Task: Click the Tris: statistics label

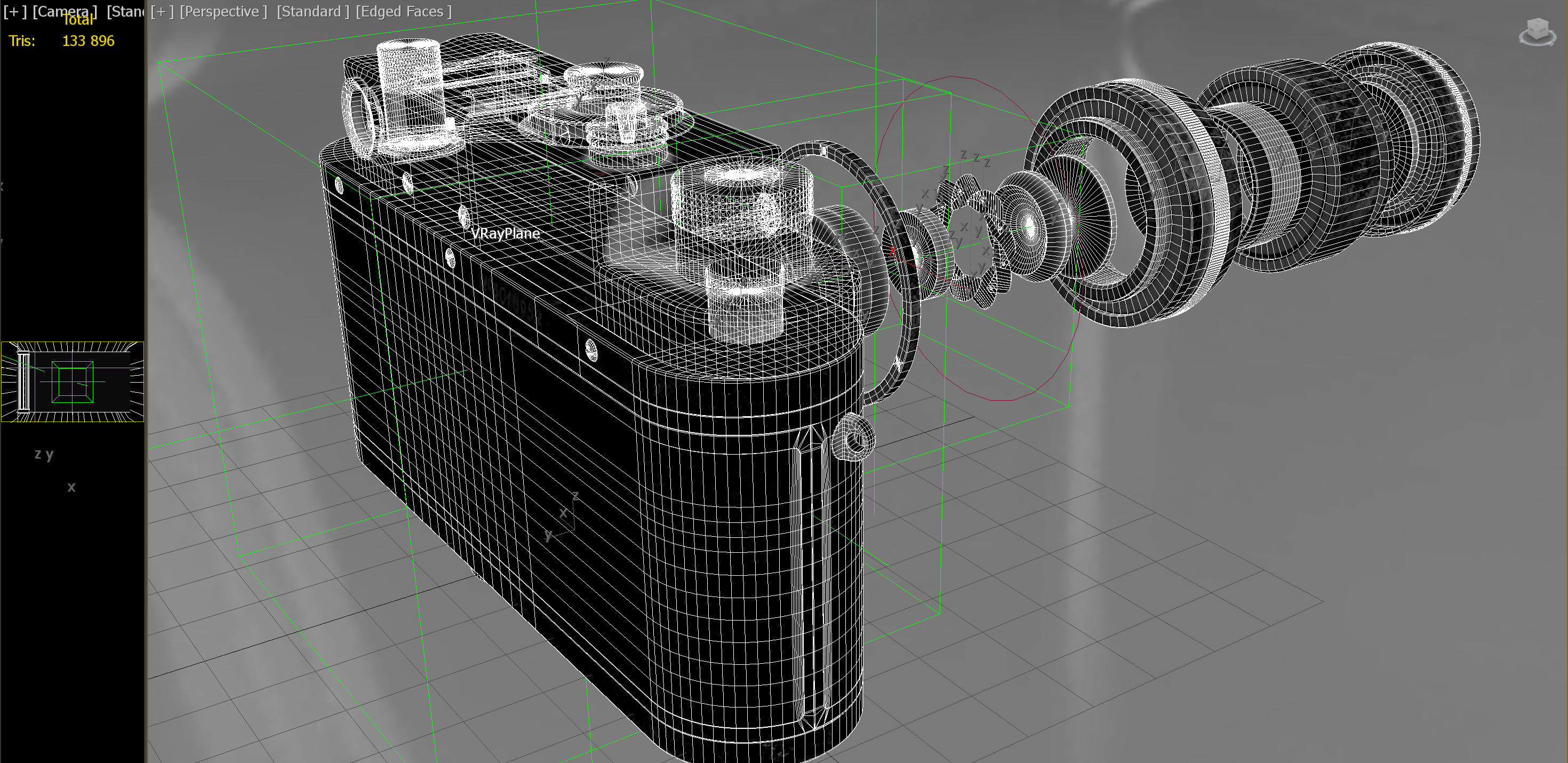Action: [22, 41]
